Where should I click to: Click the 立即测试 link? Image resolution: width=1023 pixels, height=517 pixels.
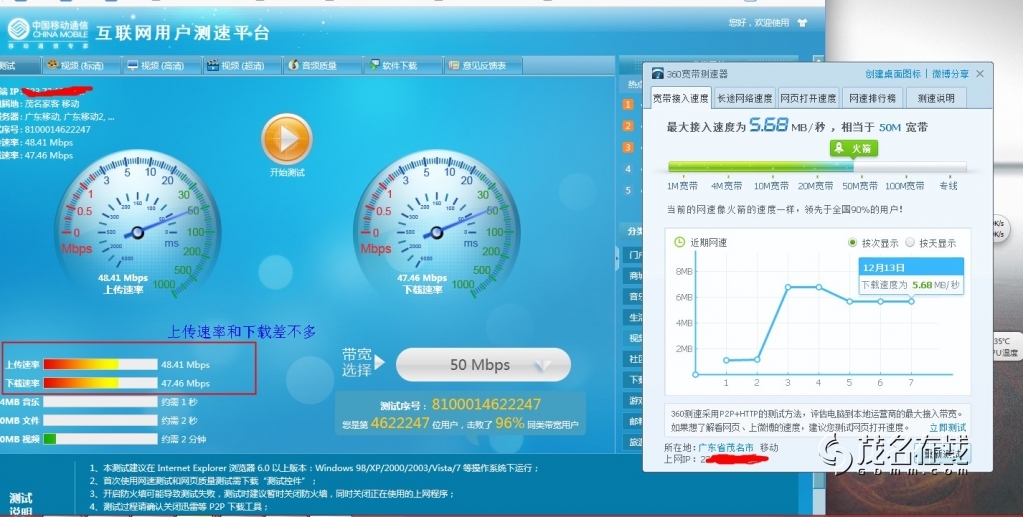(948, 428)
